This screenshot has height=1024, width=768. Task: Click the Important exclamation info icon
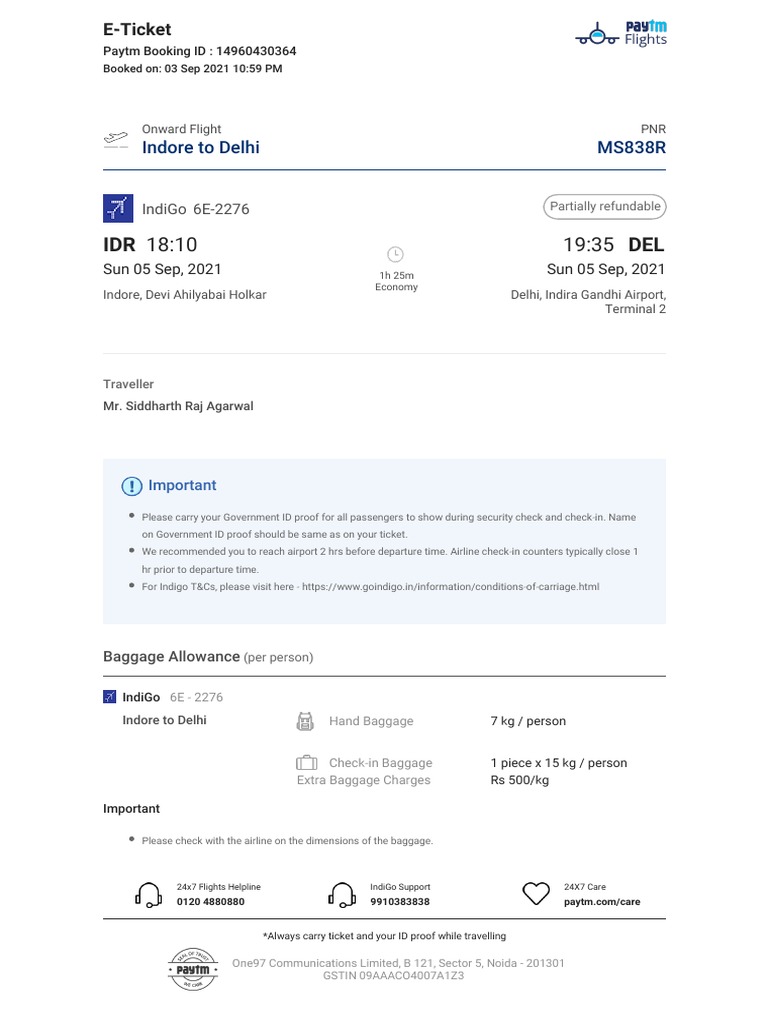click(132, 486)
